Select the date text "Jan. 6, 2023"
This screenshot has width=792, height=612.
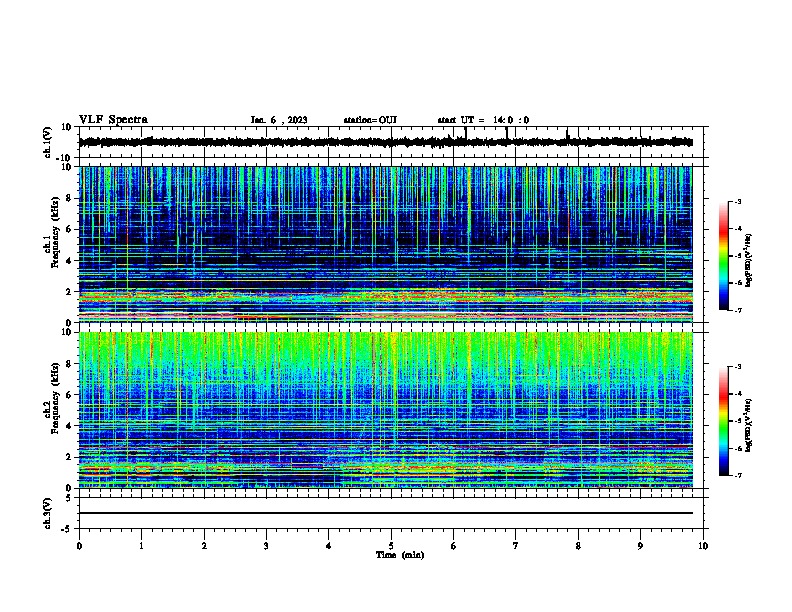tap(279, 120)
